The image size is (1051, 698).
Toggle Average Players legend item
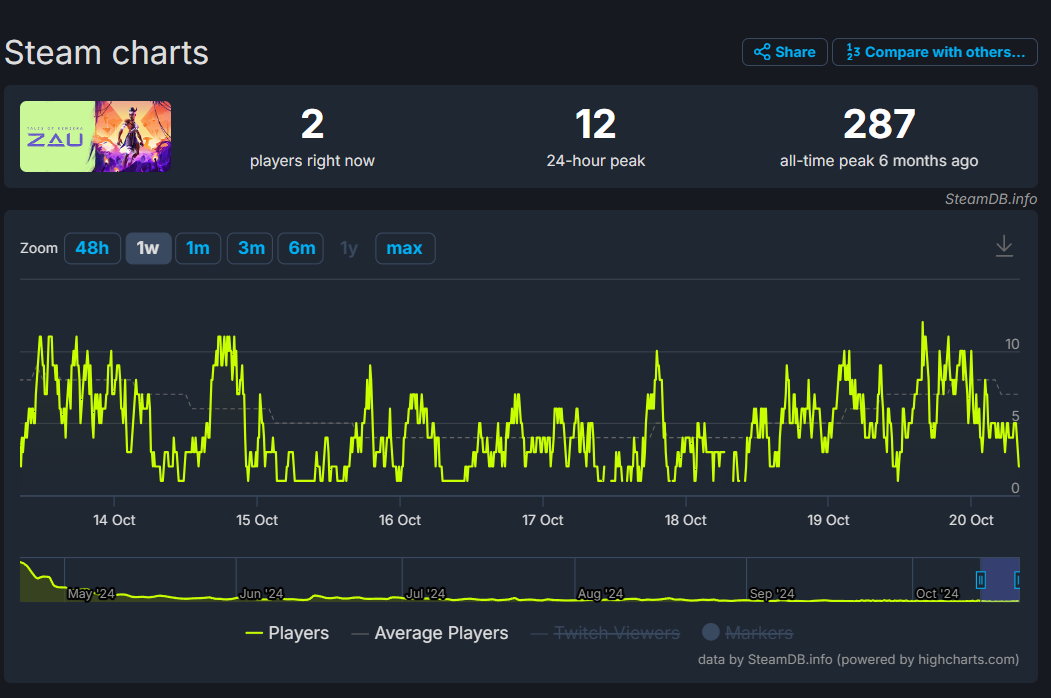441,633
